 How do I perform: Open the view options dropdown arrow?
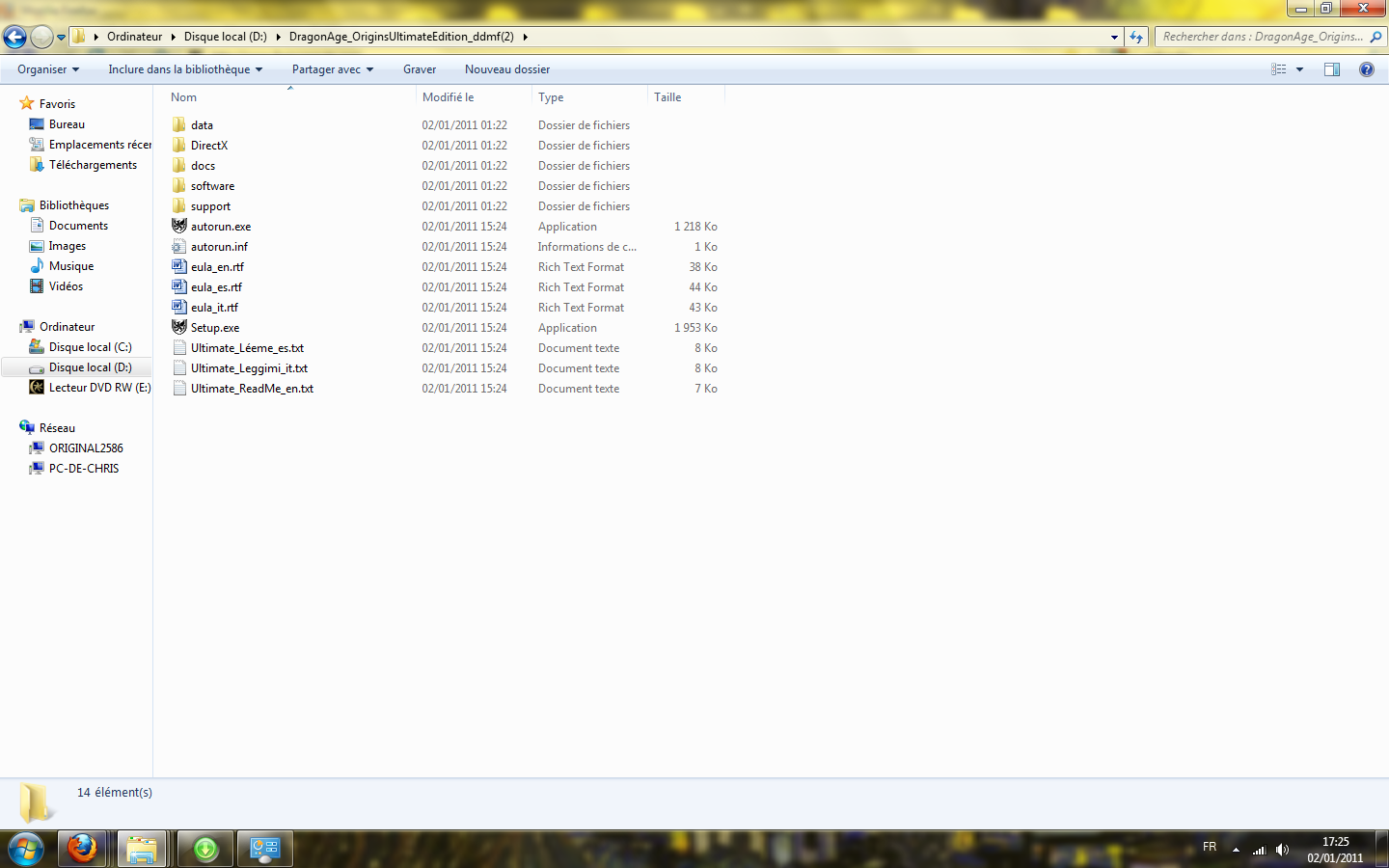(x=1299, y=69)
